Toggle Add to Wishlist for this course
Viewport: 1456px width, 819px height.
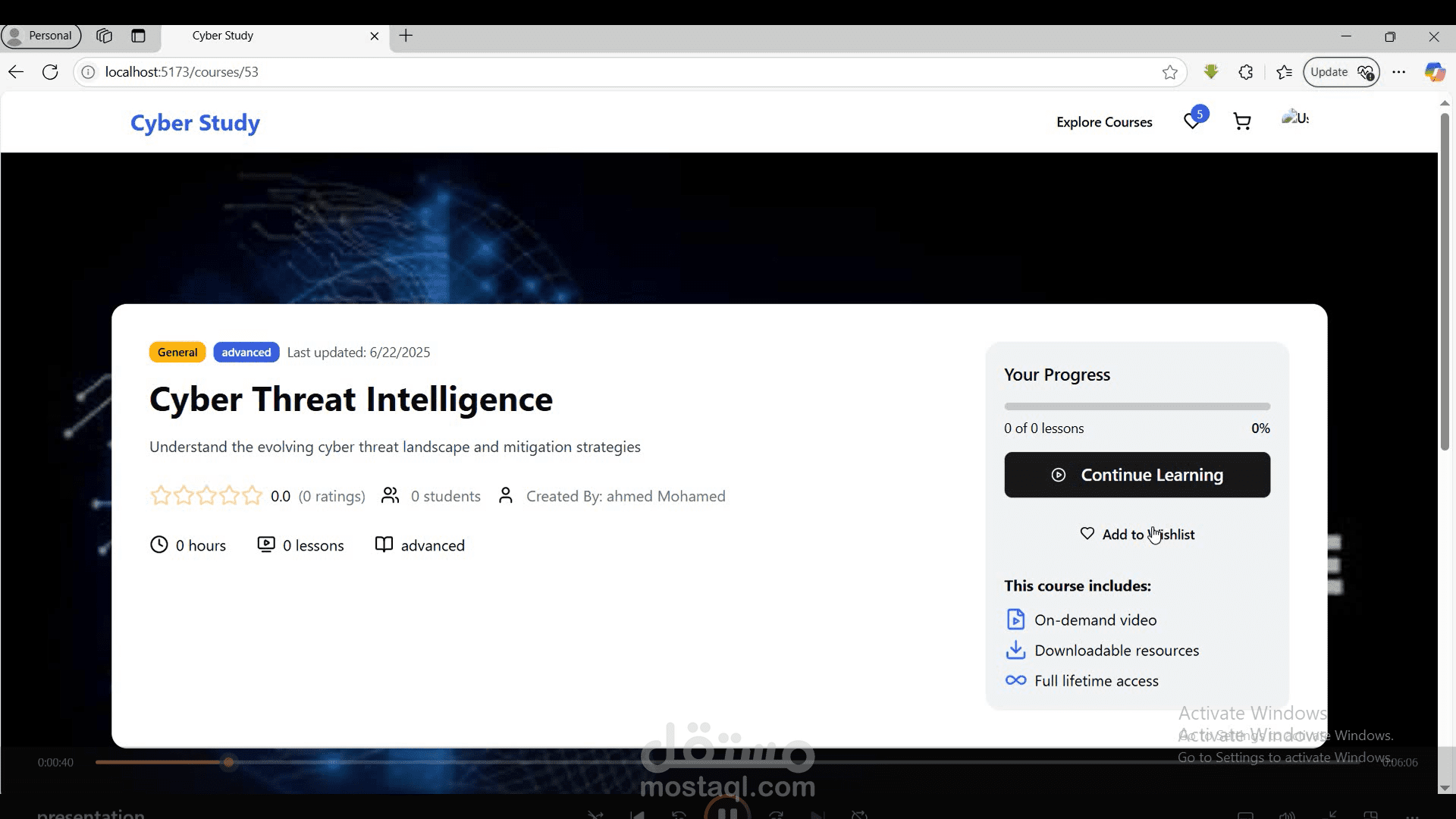click(x=1137, y=535)
